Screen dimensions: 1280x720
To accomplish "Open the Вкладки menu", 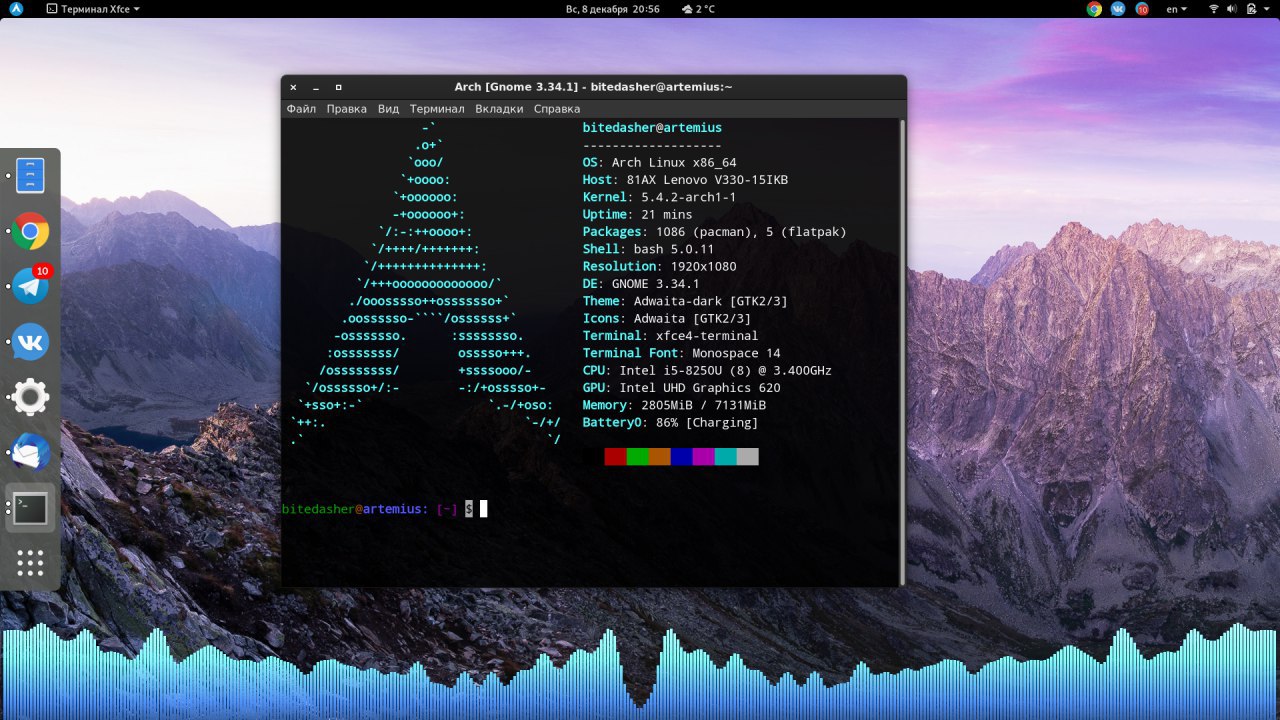I will pos(499,109).
